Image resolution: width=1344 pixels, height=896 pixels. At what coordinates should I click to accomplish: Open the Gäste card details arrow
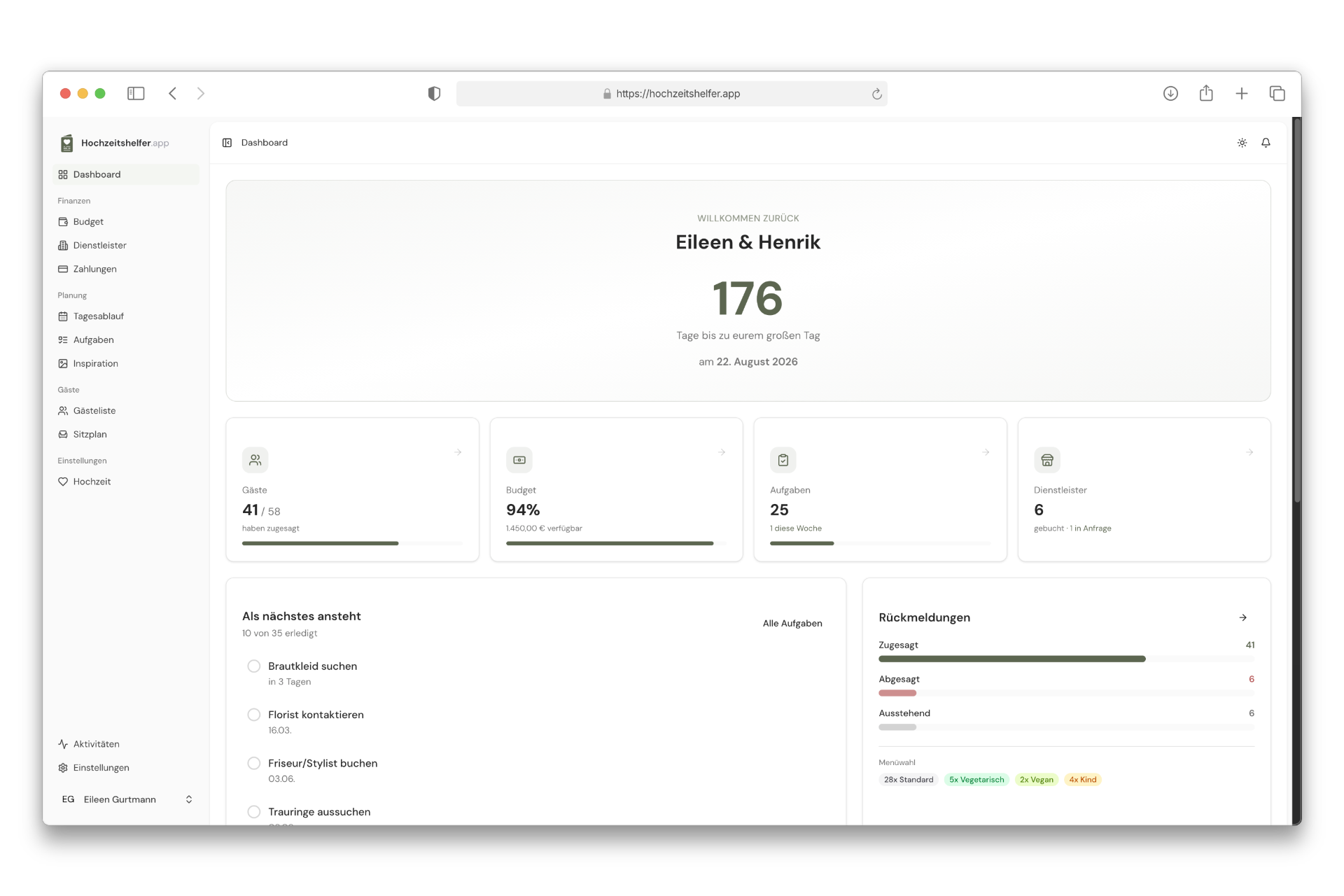pos(458,452)
